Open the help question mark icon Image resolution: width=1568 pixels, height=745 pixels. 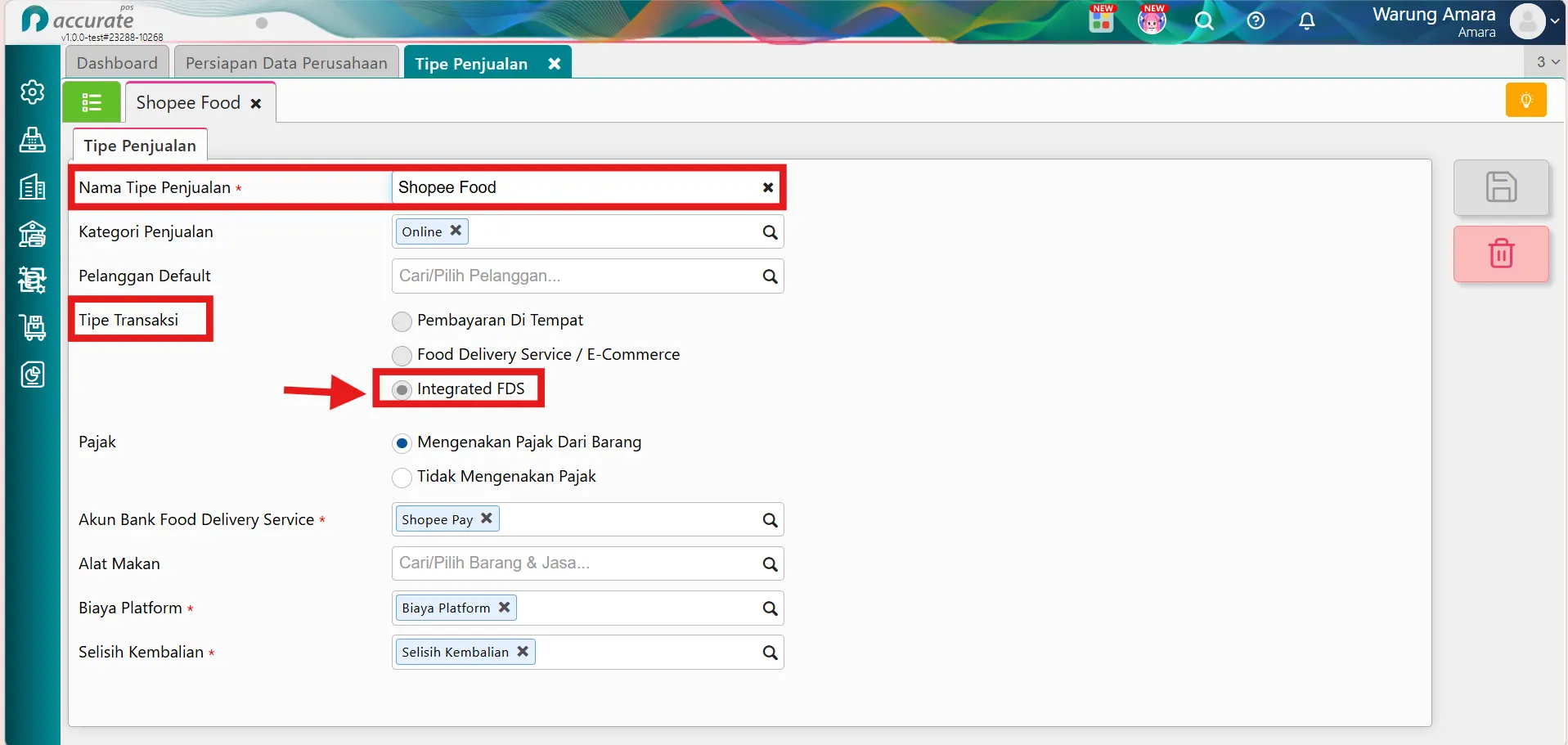(1256, 21)
